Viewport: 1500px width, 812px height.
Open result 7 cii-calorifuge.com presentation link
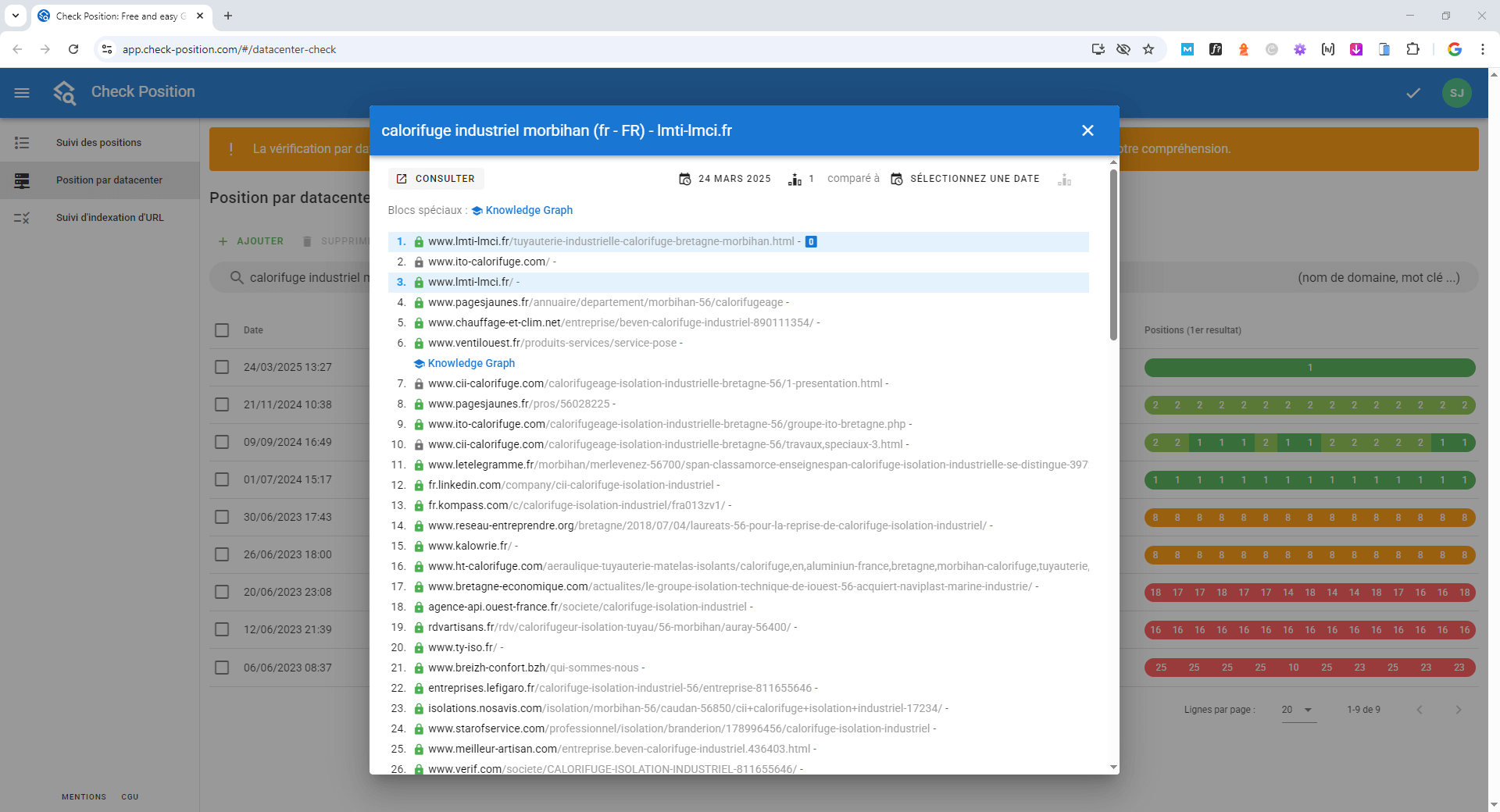click(x=655, y=383)
